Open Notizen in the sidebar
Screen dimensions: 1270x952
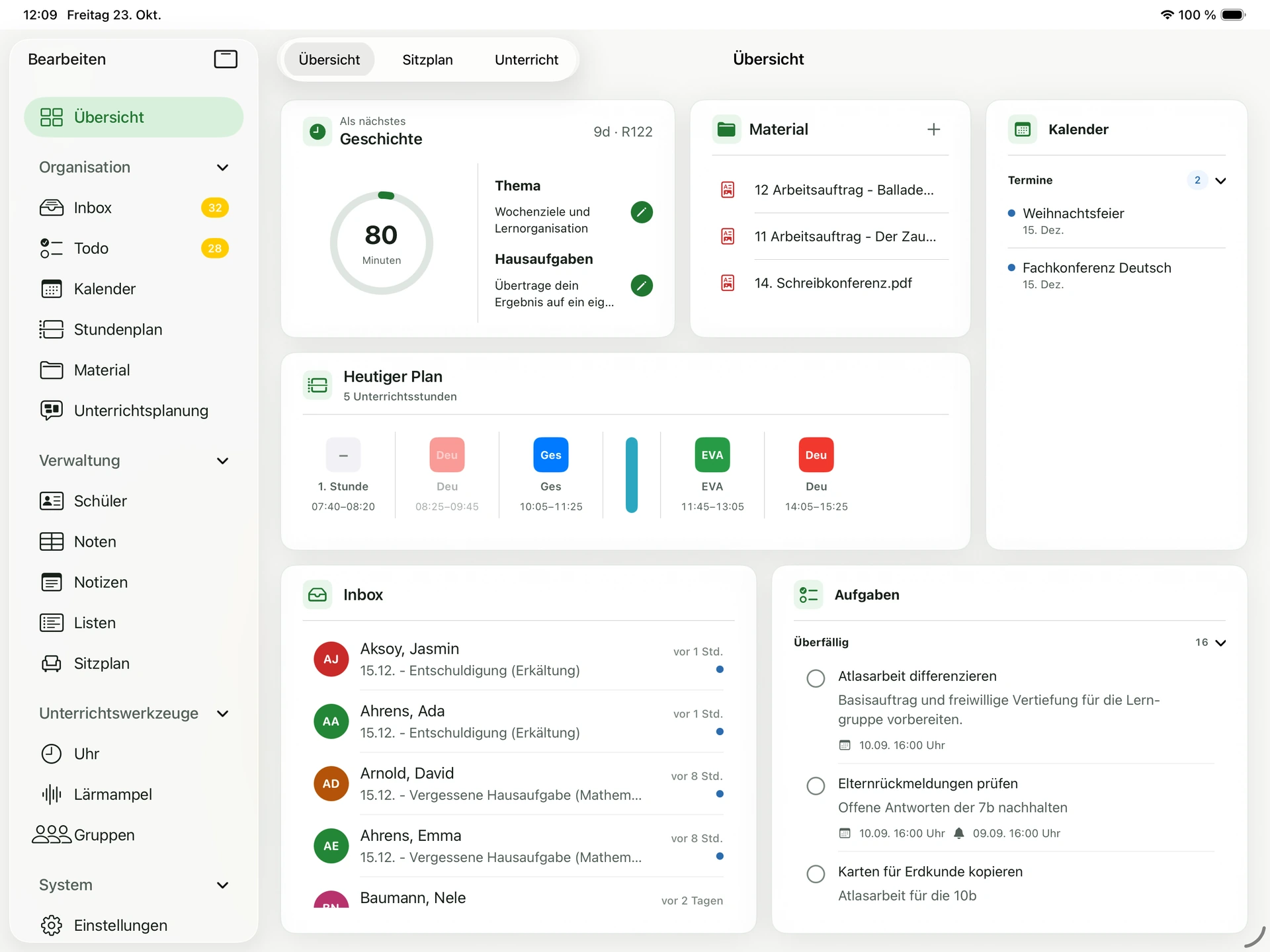click(x=134, y=582)
